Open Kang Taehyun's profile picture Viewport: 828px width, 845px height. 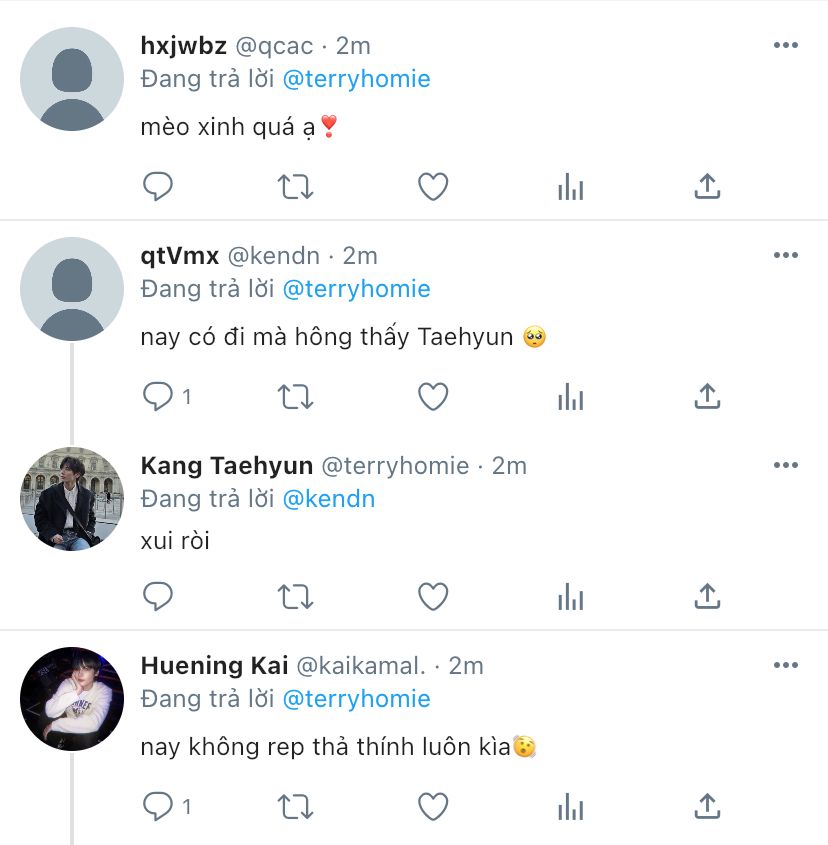point(72,499)
